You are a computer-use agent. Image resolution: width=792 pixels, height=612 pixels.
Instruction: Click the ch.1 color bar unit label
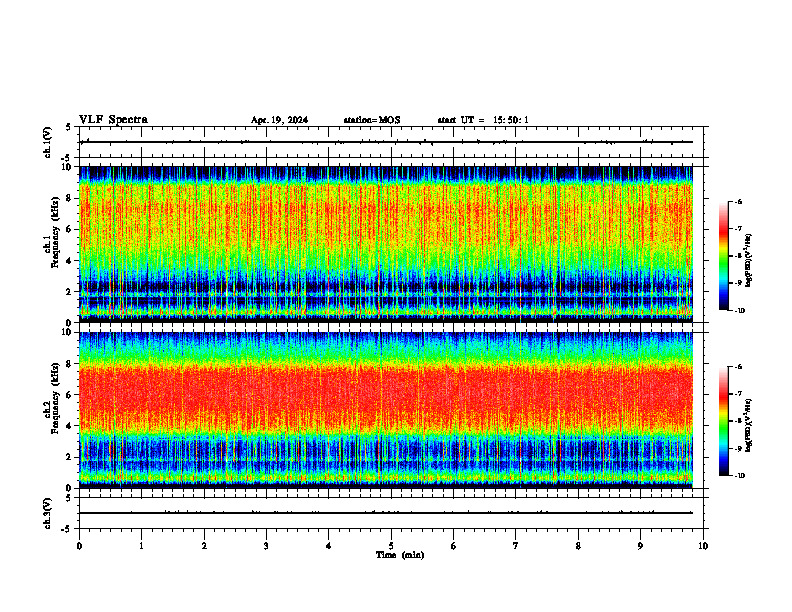tap(749, 261)
